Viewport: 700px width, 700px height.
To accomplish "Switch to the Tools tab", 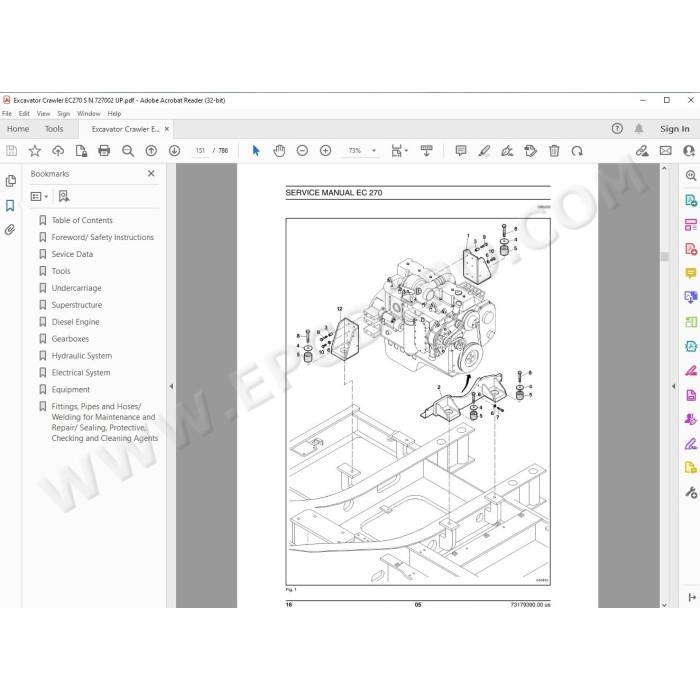I will click(x=54, y=129).
